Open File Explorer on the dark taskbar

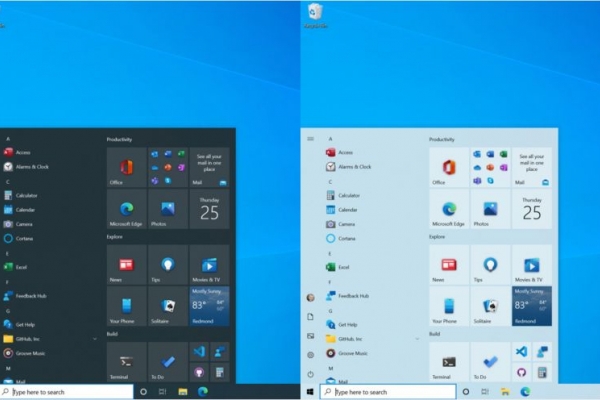point(183,392)
